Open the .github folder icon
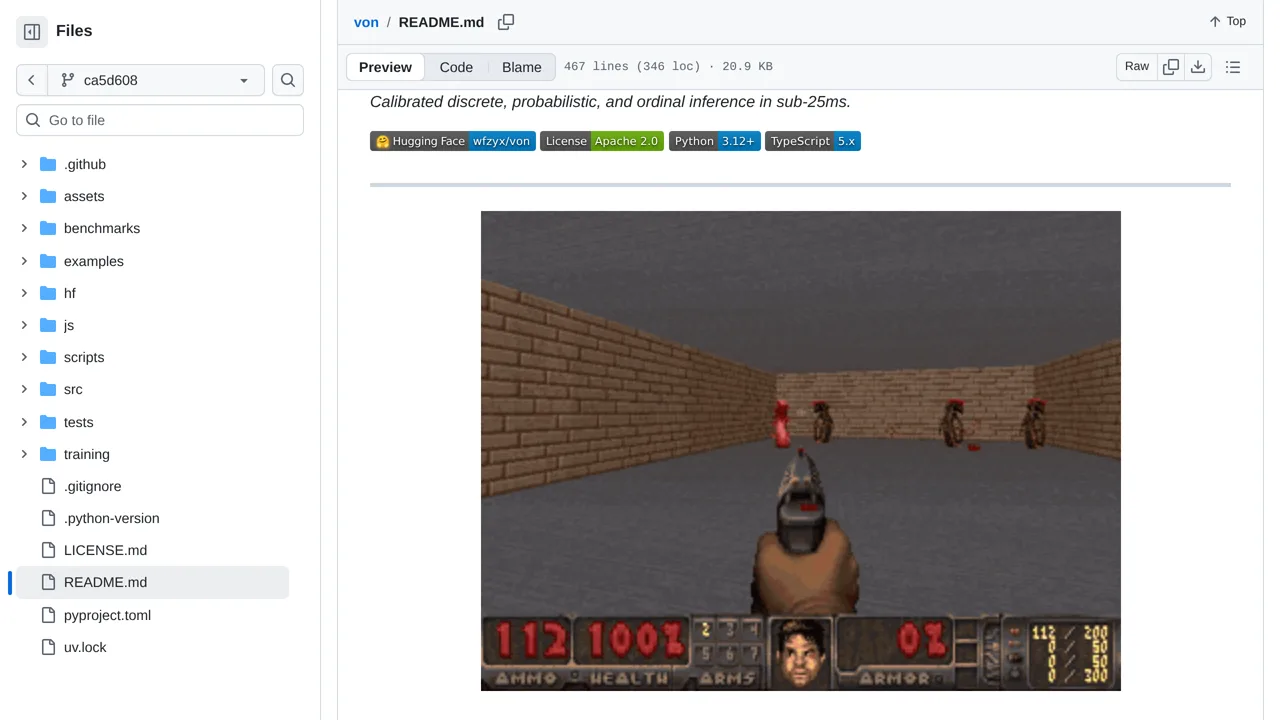Screen dimensions: 1280x720 click(48, 164)
